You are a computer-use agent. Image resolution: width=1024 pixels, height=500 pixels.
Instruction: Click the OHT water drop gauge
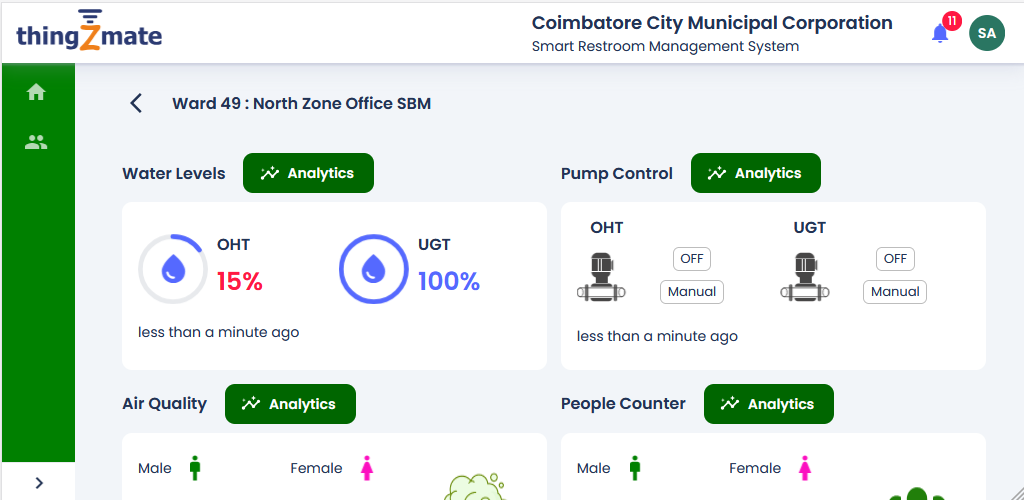[173, 269]
